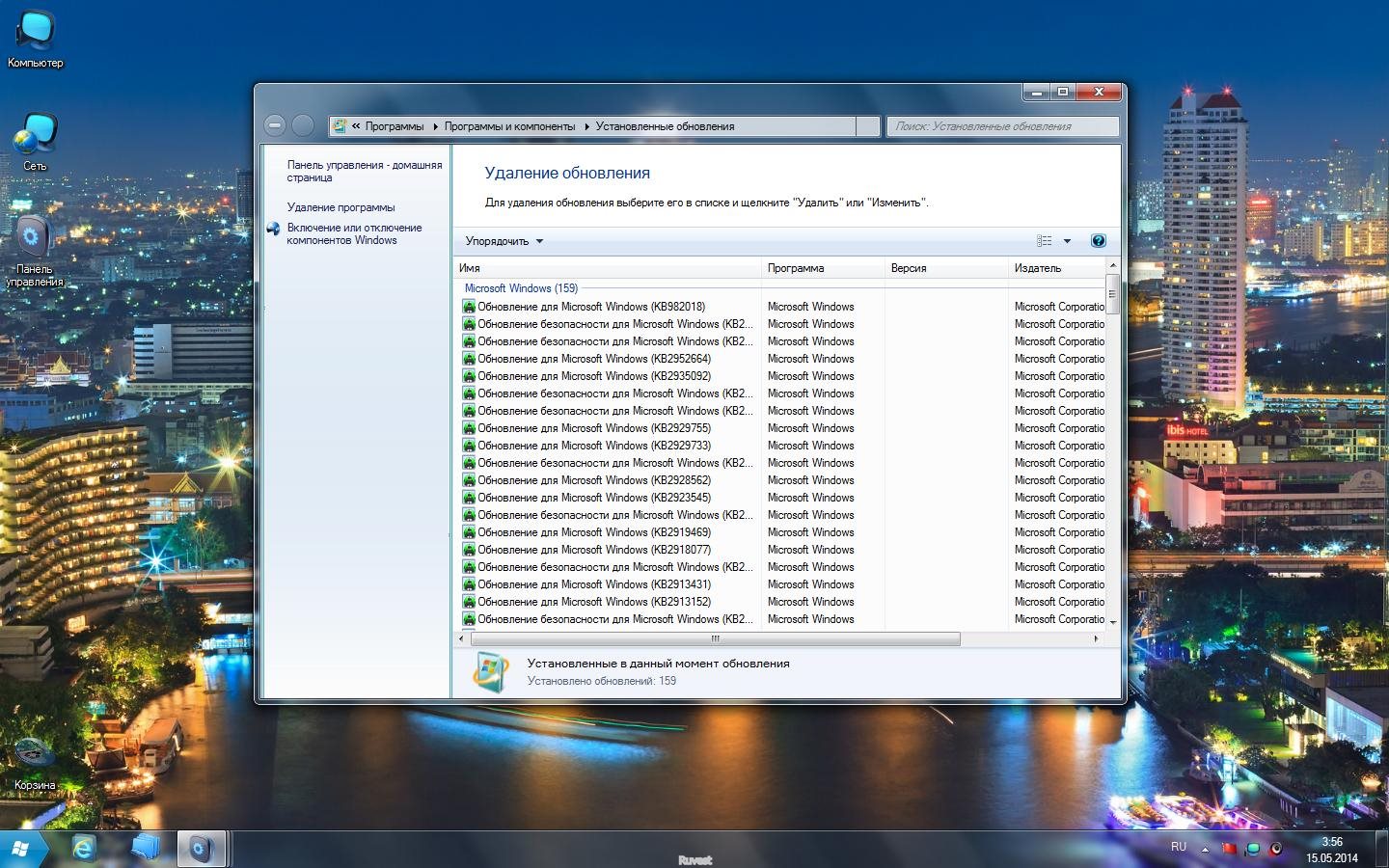The image size is (1389, 868).
Task: Select update KB2918077
Action: [593, 550]
